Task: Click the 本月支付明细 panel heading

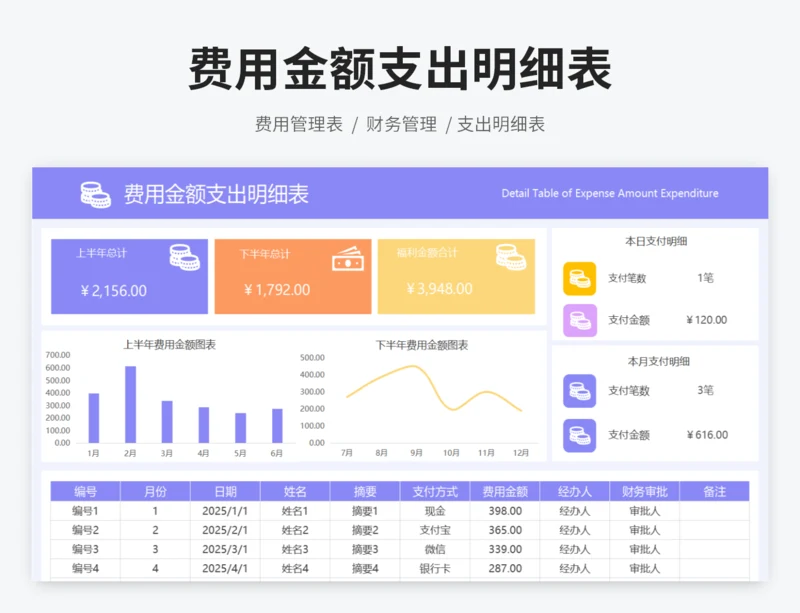Action: point(658,362)
